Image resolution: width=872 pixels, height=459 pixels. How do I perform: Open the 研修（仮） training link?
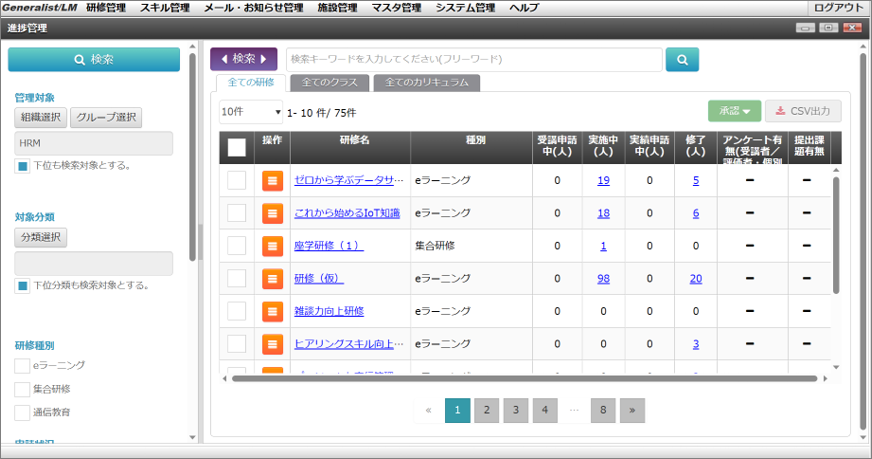(x=319, y=279)
